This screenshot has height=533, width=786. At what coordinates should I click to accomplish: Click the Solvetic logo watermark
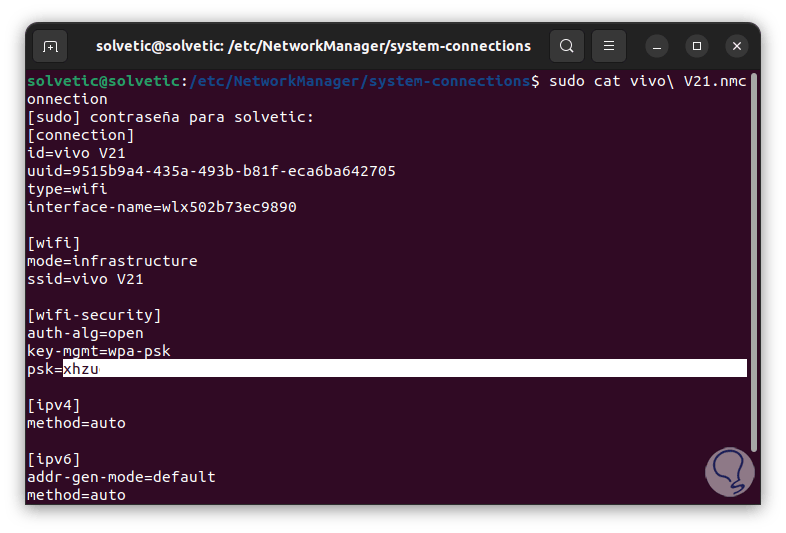tap(729, 471)
